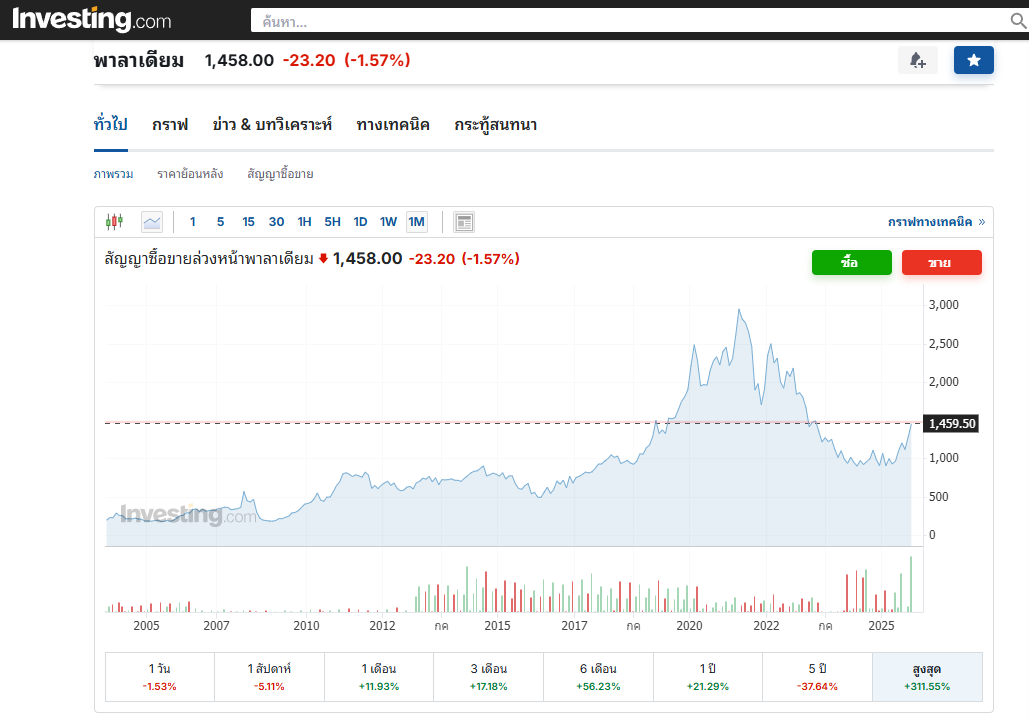Select the 1M chart interval
This screenshot has height=722, width=1029.
(416, 222)
